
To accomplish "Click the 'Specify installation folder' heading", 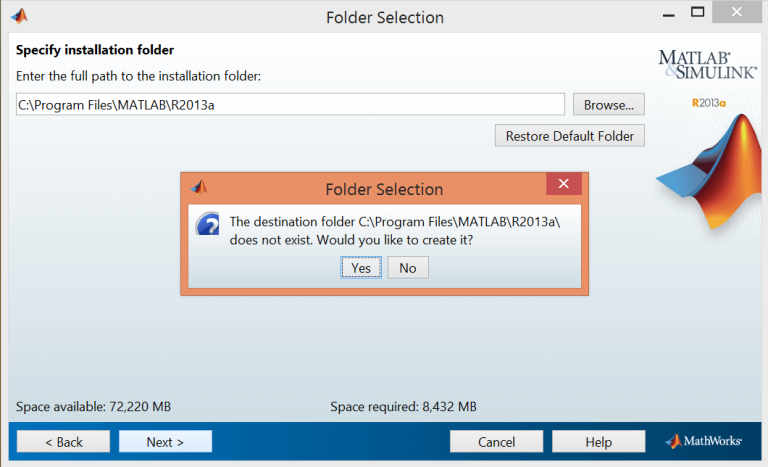I will pos(95,50).
